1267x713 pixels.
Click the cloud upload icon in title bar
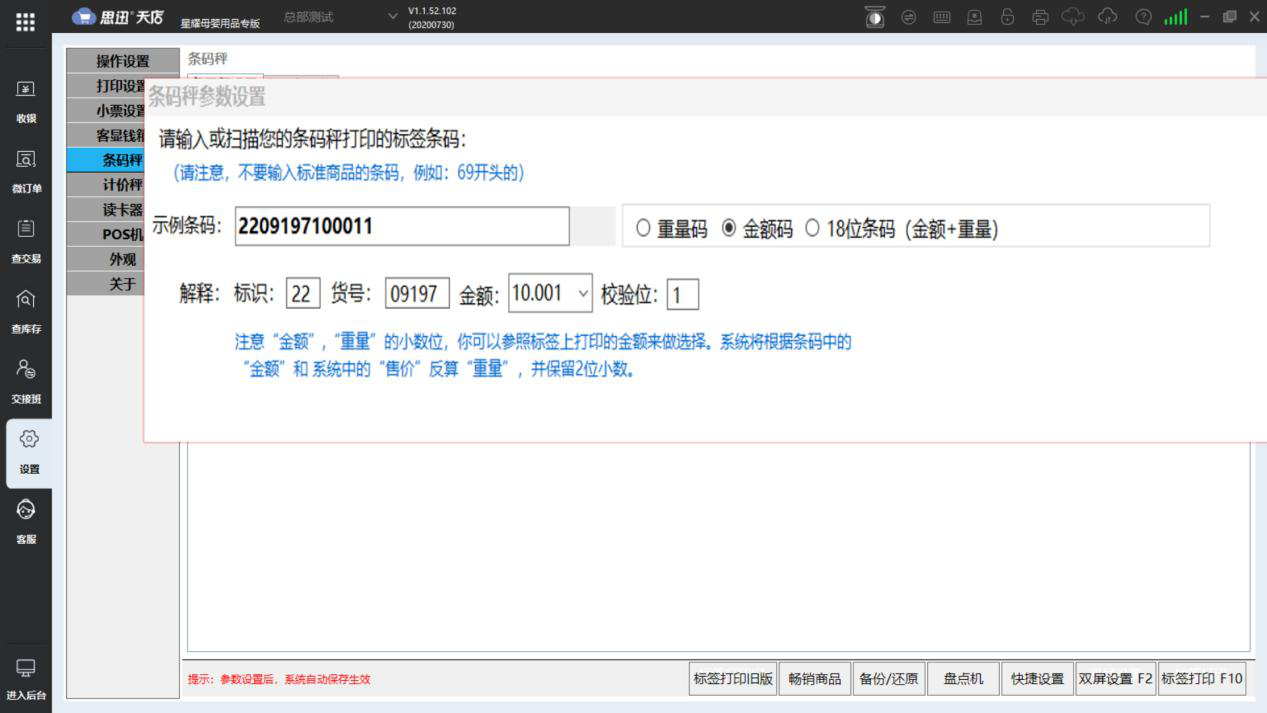(1108, 17)
